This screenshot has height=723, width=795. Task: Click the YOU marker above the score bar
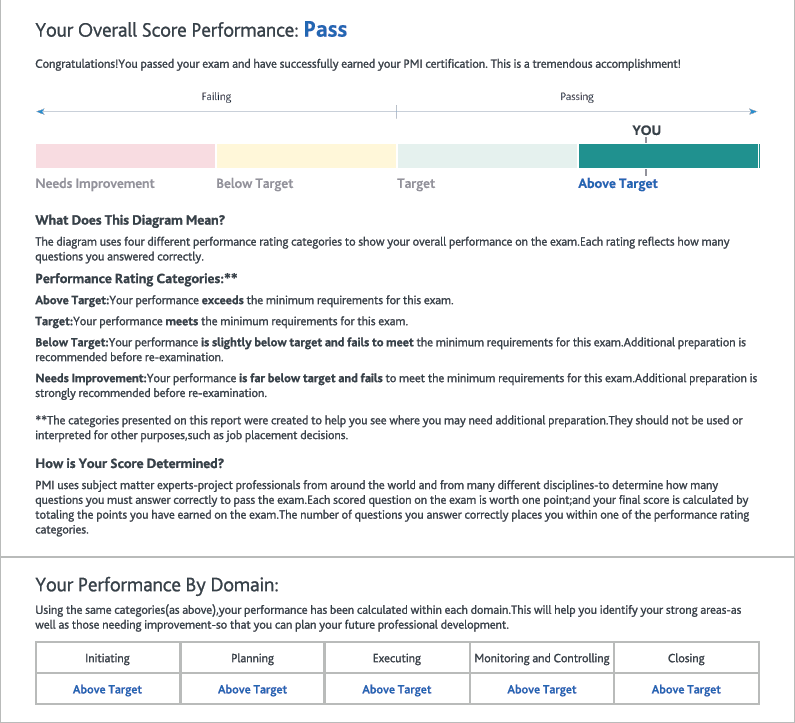(x=646, y=130)
